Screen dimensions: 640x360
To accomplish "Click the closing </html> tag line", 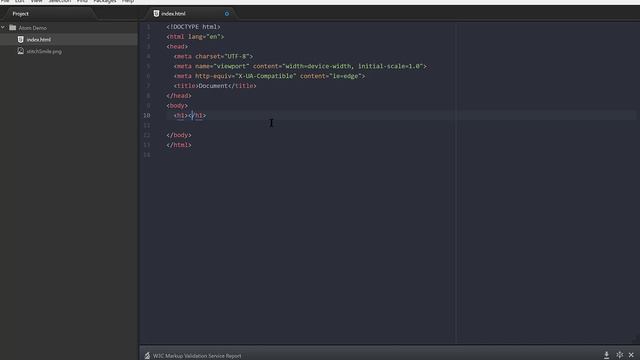I will 179,145.
